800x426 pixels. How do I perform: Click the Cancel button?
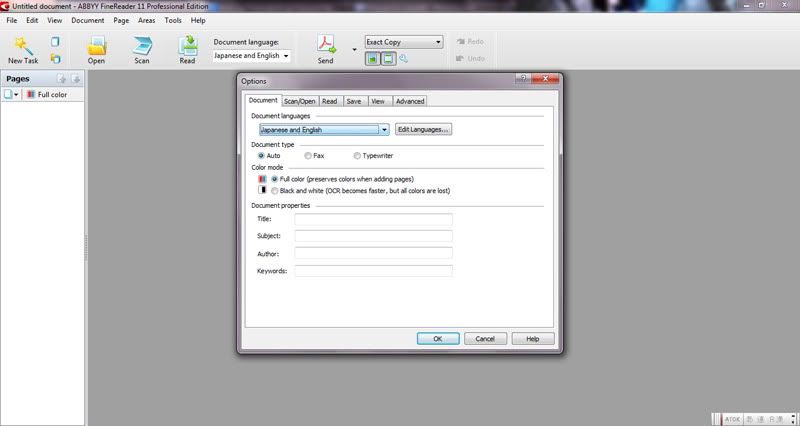(x=485, y=339)
